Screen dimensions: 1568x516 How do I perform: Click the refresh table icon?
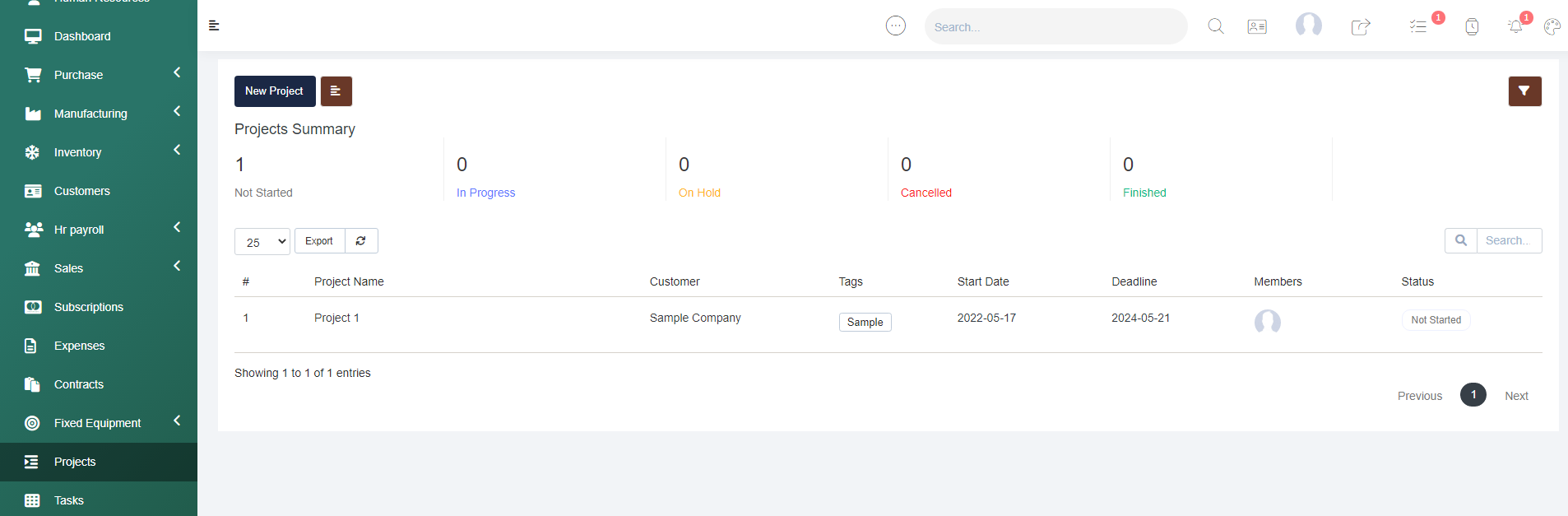[361, 241]
